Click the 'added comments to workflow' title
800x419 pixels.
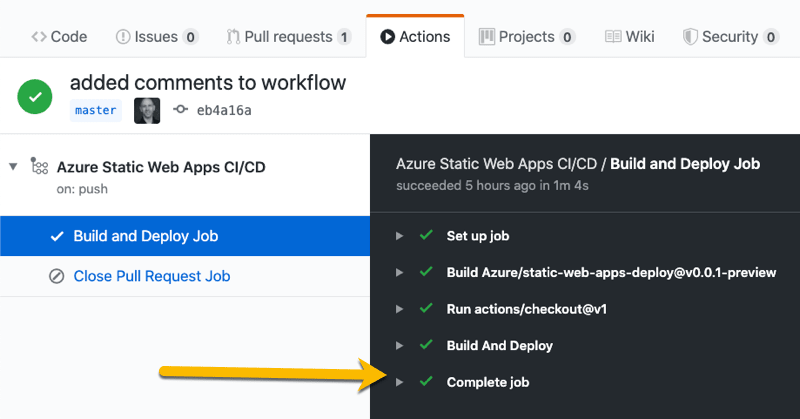tap(208, 83)
